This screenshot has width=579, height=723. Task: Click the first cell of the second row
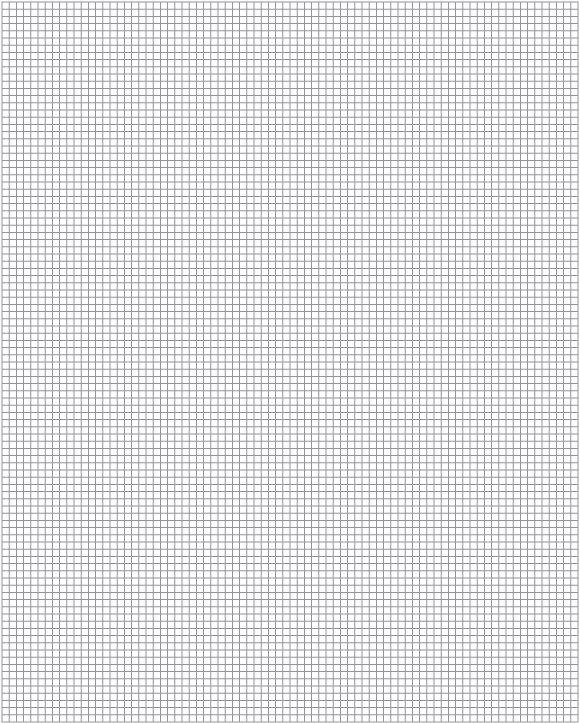coord(6,12)
